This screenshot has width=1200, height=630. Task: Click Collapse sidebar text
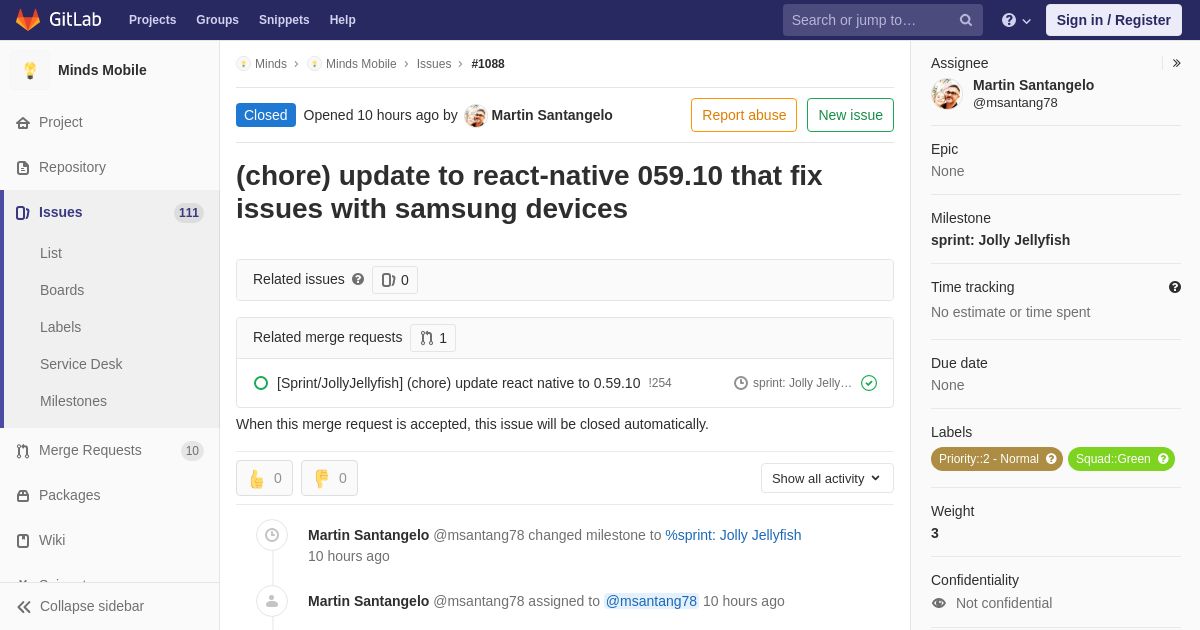[92, 606]
